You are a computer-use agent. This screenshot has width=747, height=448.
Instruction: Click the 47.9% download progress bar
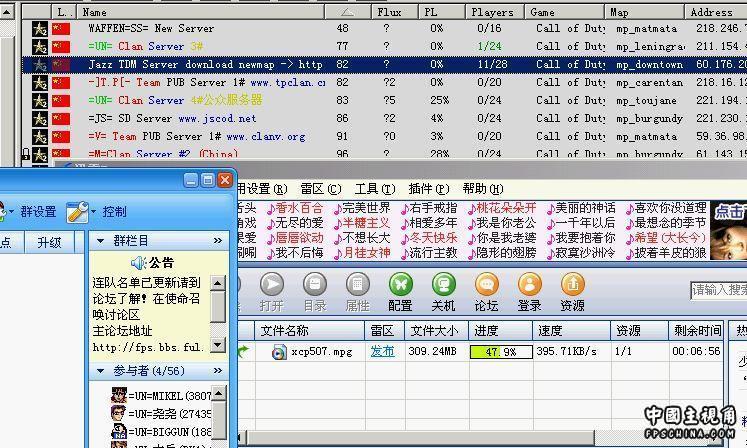coord(501,352)
